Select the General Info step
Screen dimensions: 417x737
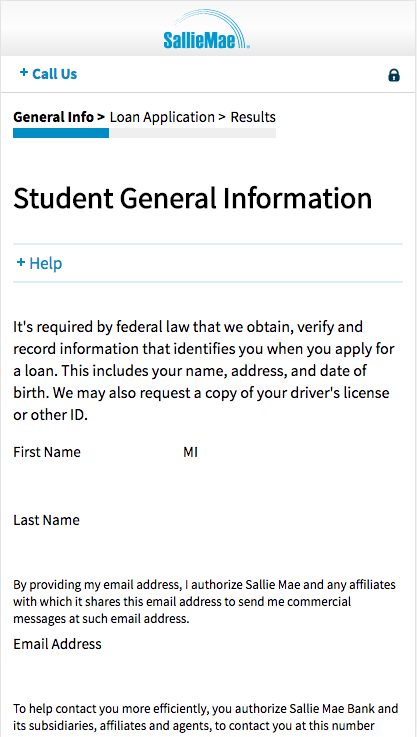pyautogui.click(x=53, y=117)
